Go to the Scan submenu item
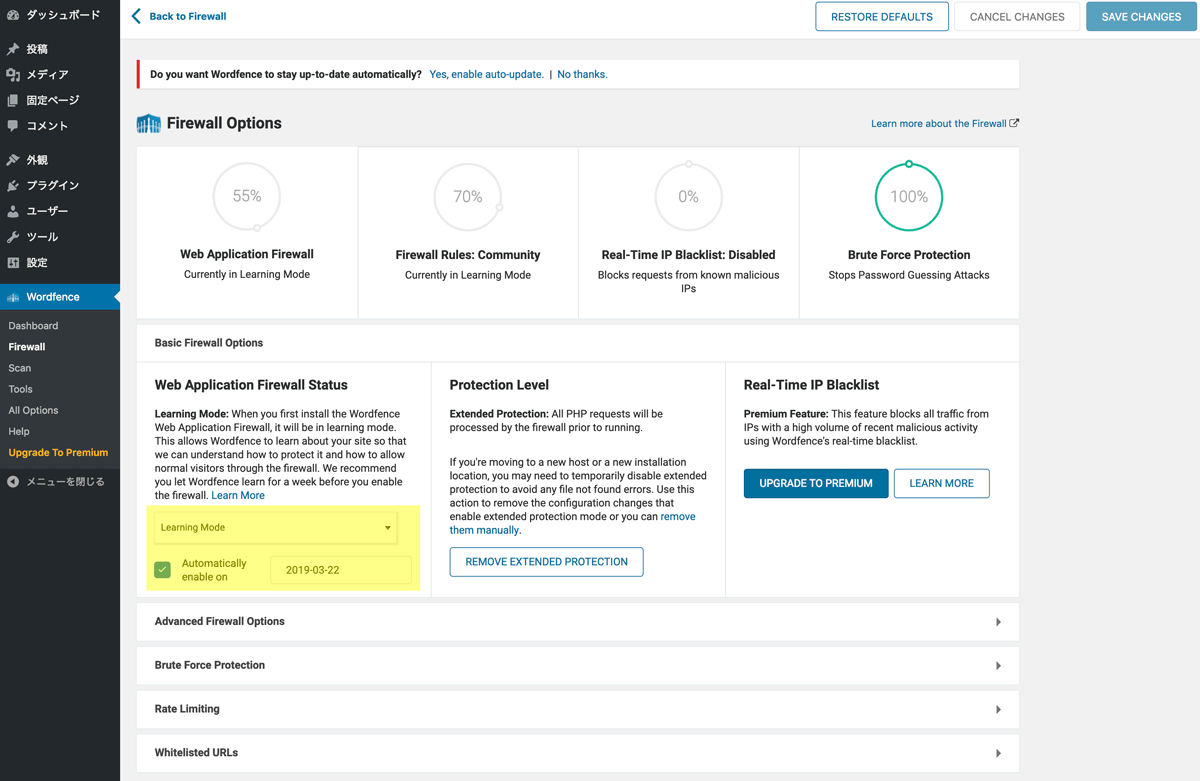The image size is (1200, 781). 20,368
